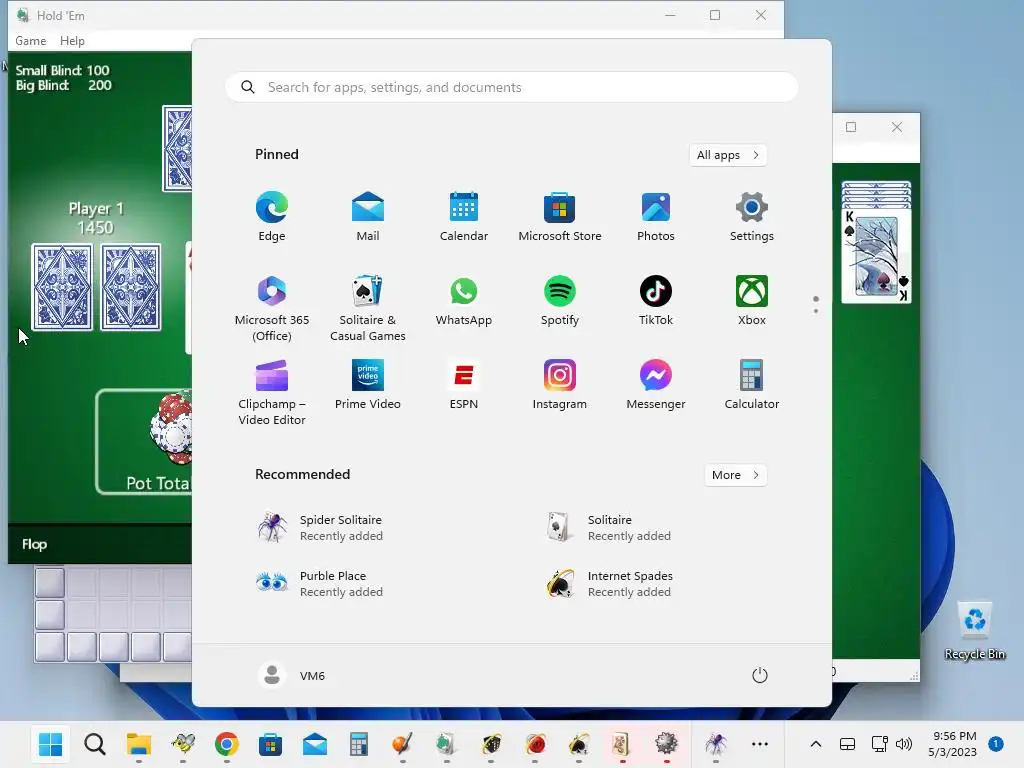Open the Minesweeper taskbar icon
This screenshot has height=768, width=1024.
[666, 744]
